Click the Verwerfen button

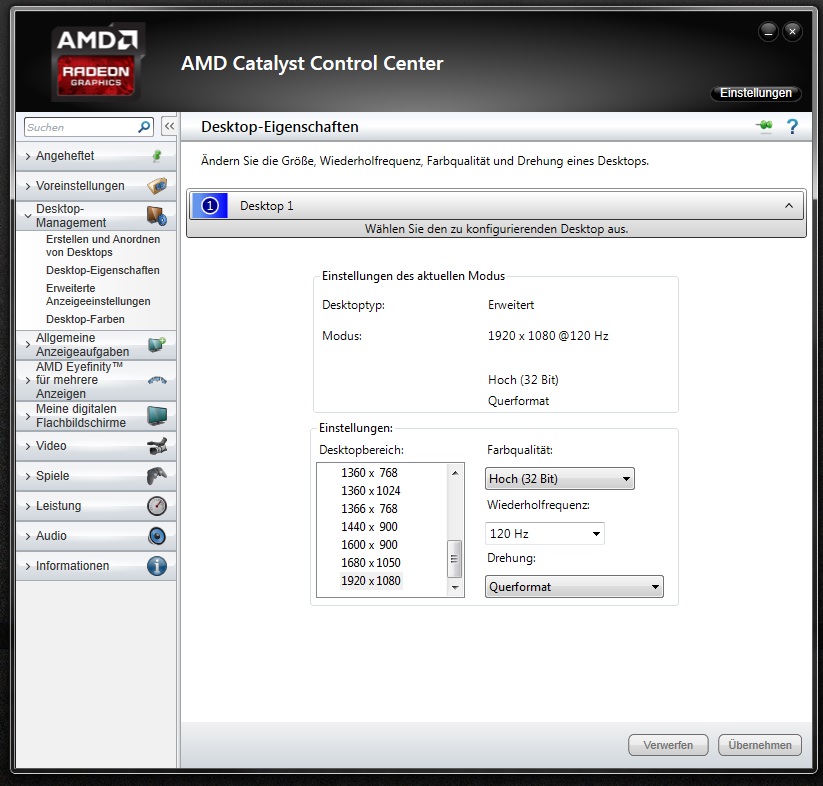pos(668,745)
